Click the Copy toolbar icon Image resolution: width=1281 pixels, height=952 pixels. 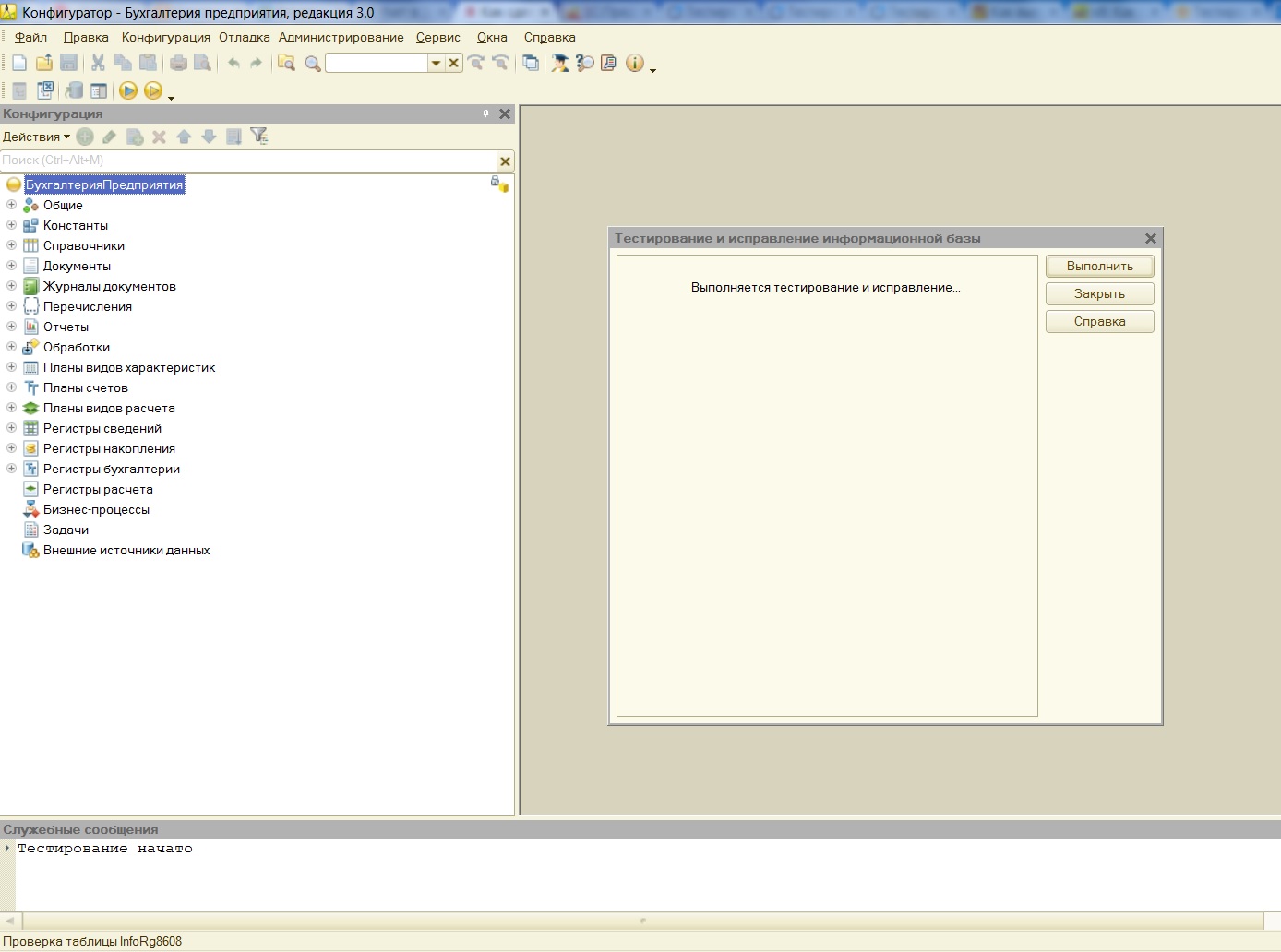123,63
